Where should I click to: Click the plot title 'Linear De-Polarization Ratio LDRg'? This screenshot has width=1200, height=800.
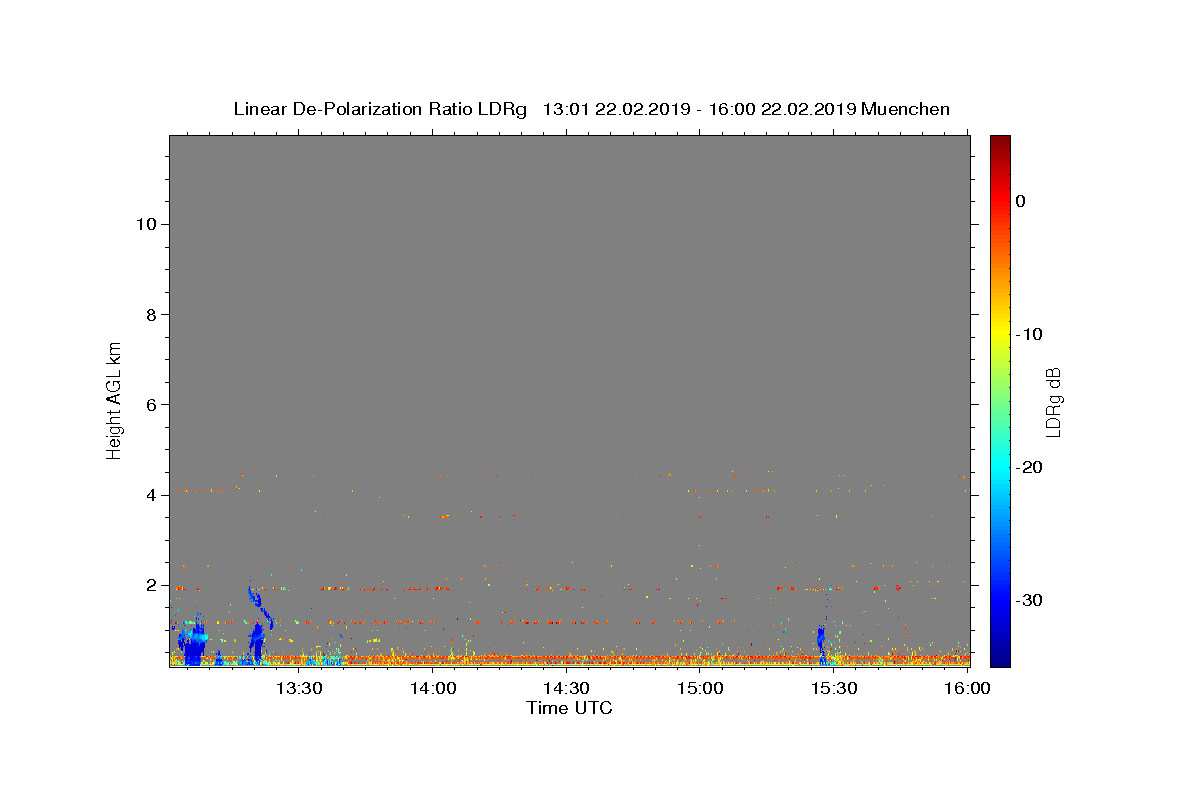coord(380,109)
